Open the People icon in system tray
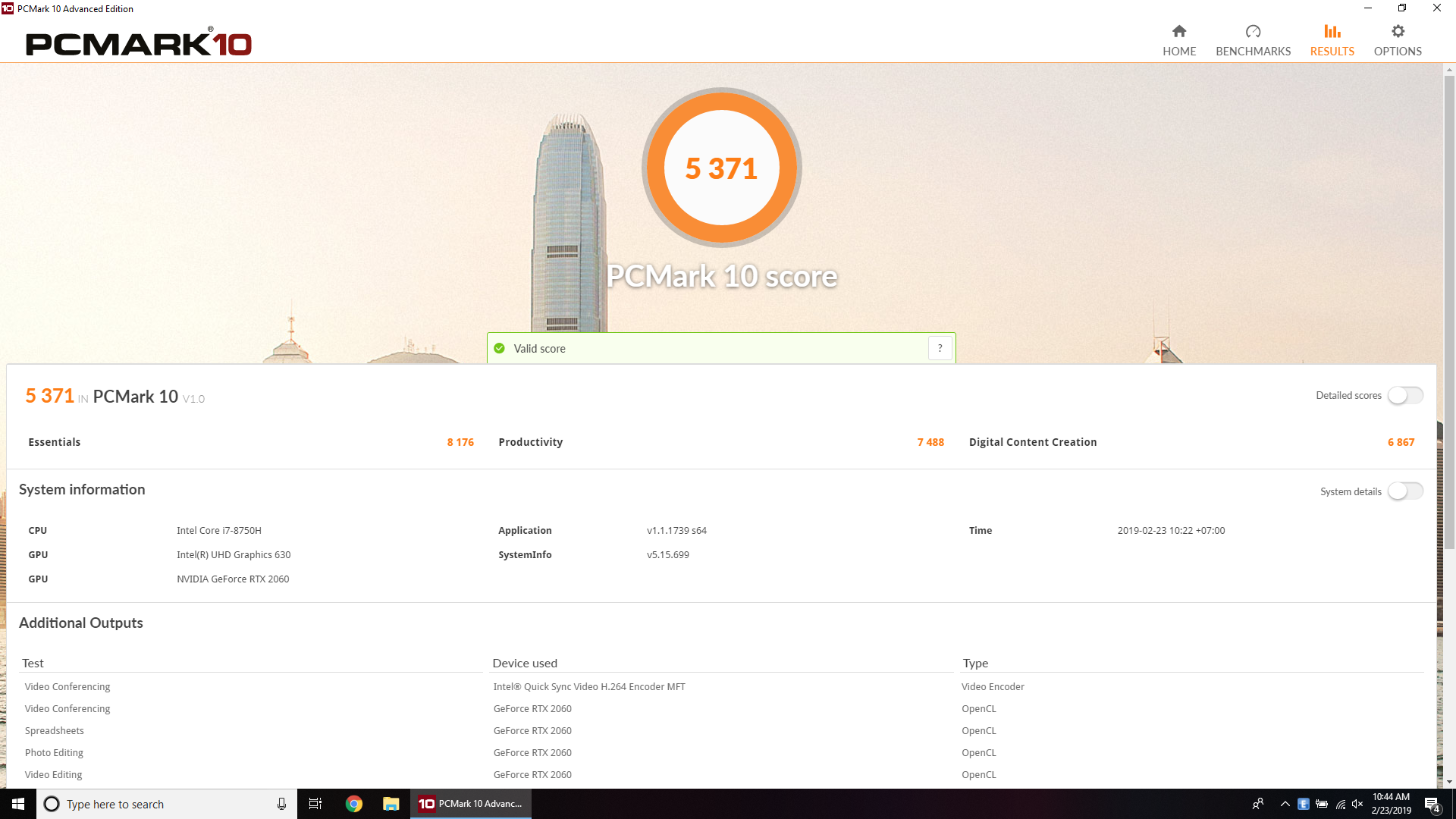Image resolution: width=1456 pixels, height=819 pixels. pyautogui.click(x=1257, y=804)
